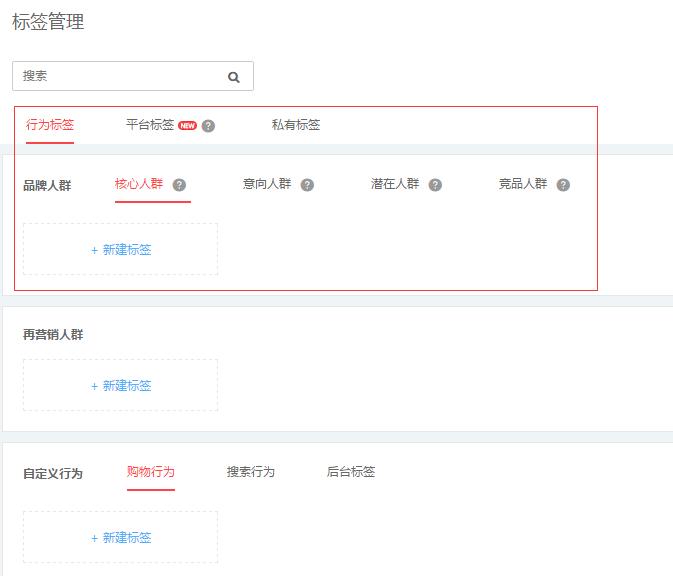This screenshot has height=576, width=673.
Task: Open the 后台标签 tab
Action: (x=351, y=472)
